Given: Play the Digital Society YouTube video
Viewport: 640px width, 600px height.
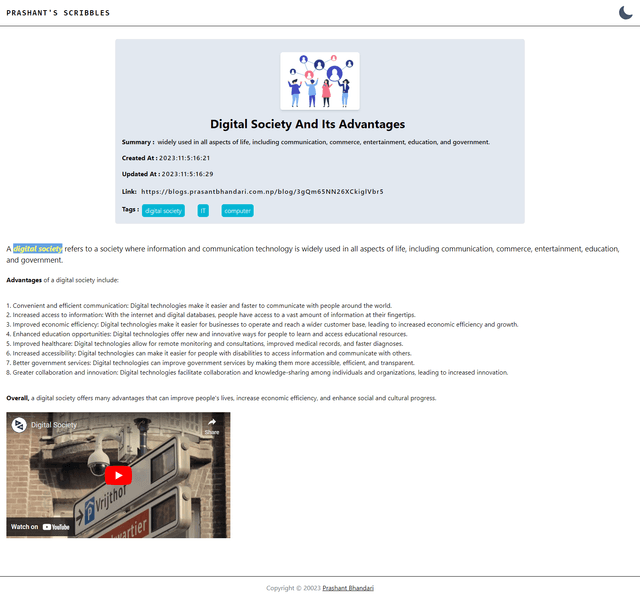Looking at the screenshot, I should [118, 475].
